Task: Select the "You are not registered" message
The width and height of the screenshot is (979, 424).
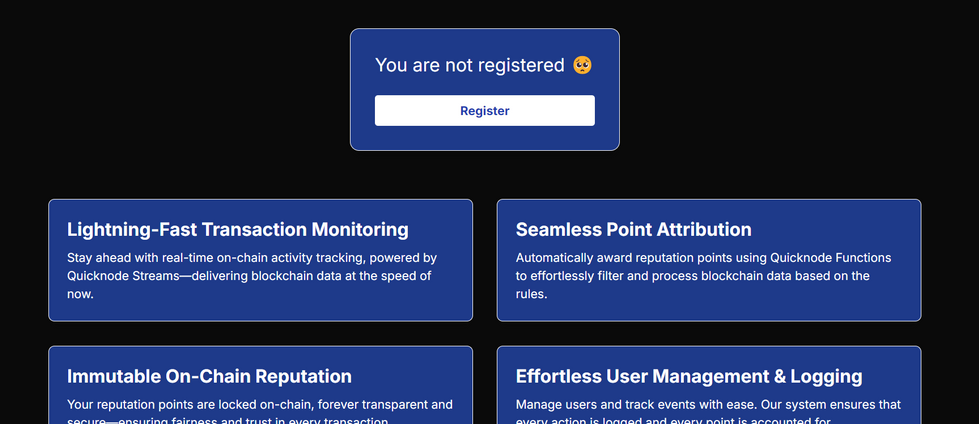Action: coord(469,65)
